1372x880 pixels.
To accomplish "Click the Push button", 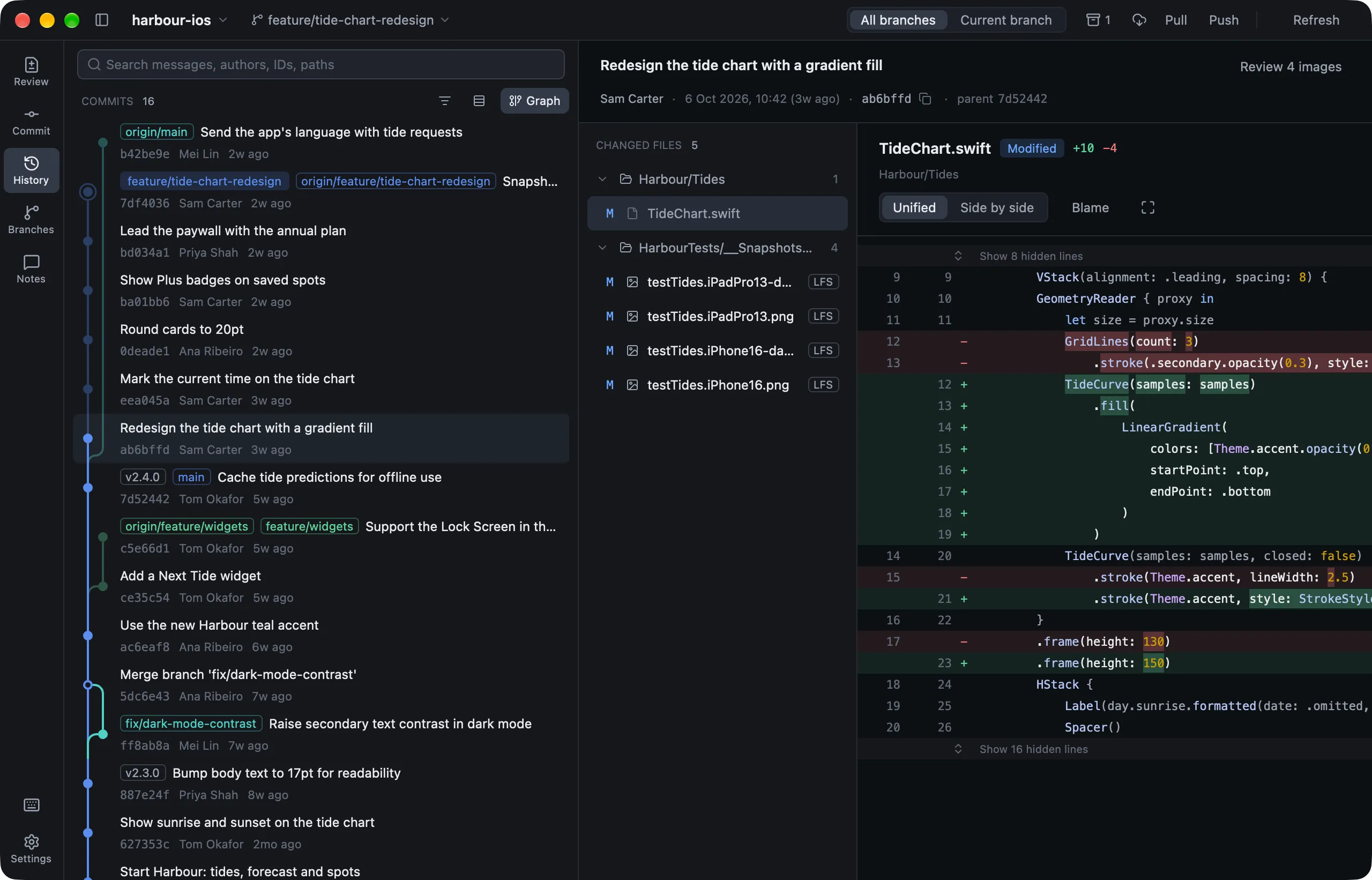I will (1224, 20).
